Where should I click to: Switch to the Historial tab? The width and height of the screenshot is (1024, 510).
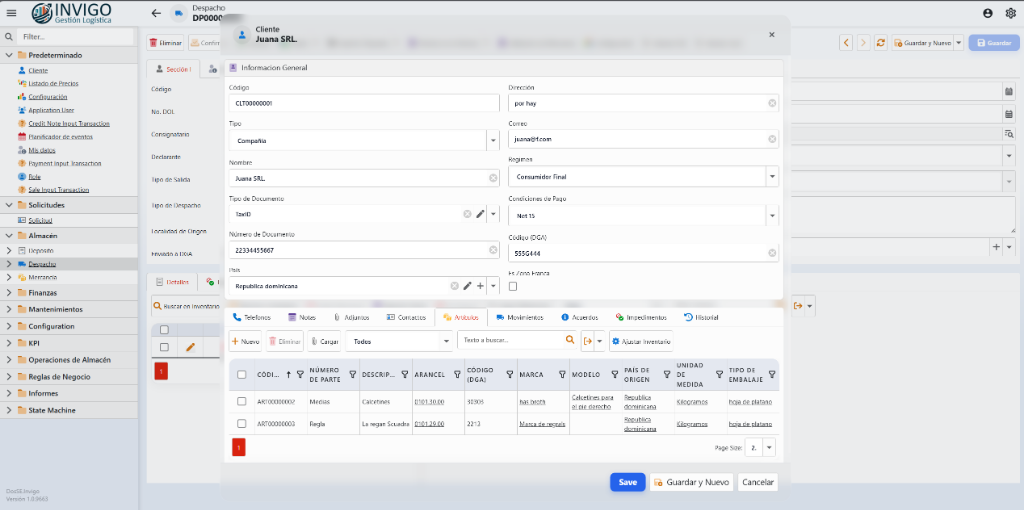click(701, 317)
